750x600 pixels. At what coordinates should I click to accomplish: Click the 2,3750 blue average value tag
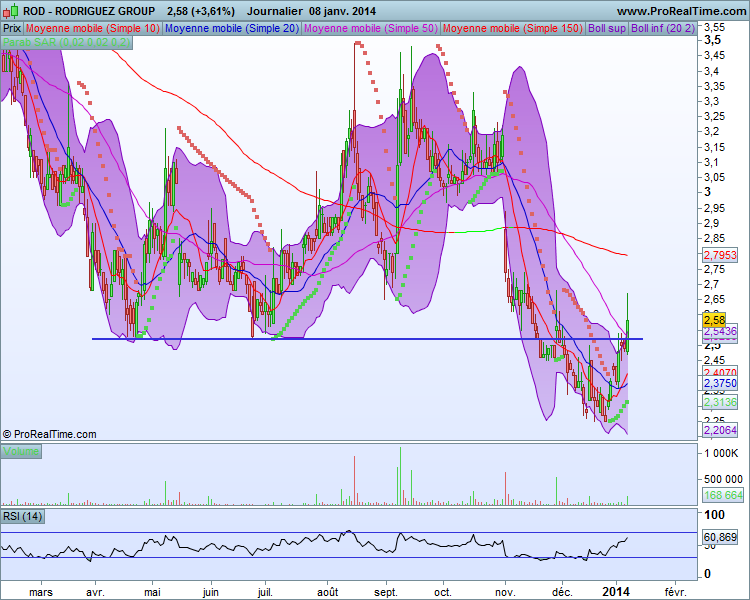tap(720, 383)
